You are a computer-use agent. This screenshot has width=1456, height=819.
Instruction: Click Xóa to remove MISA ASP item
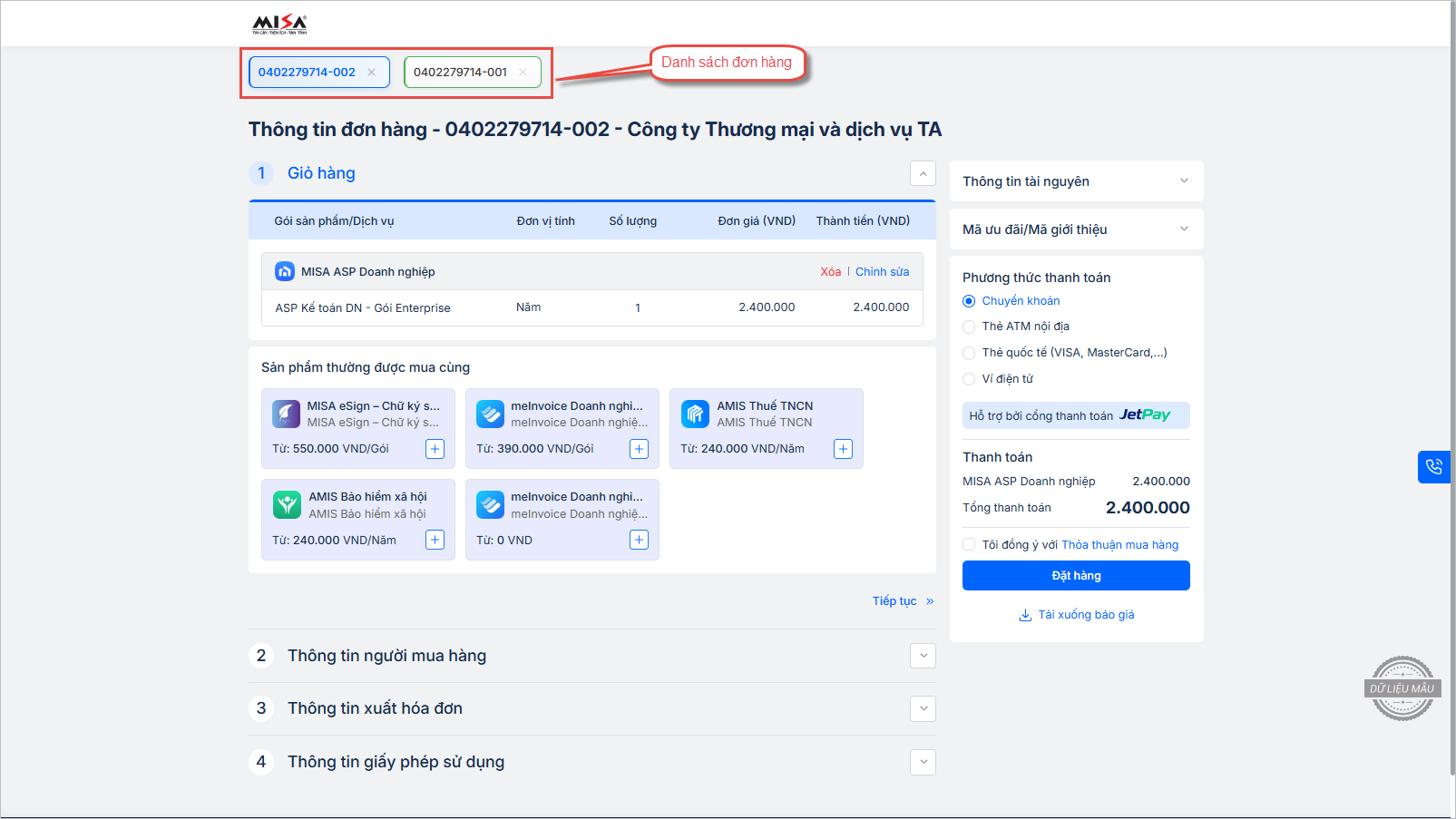tap(830, 272)
